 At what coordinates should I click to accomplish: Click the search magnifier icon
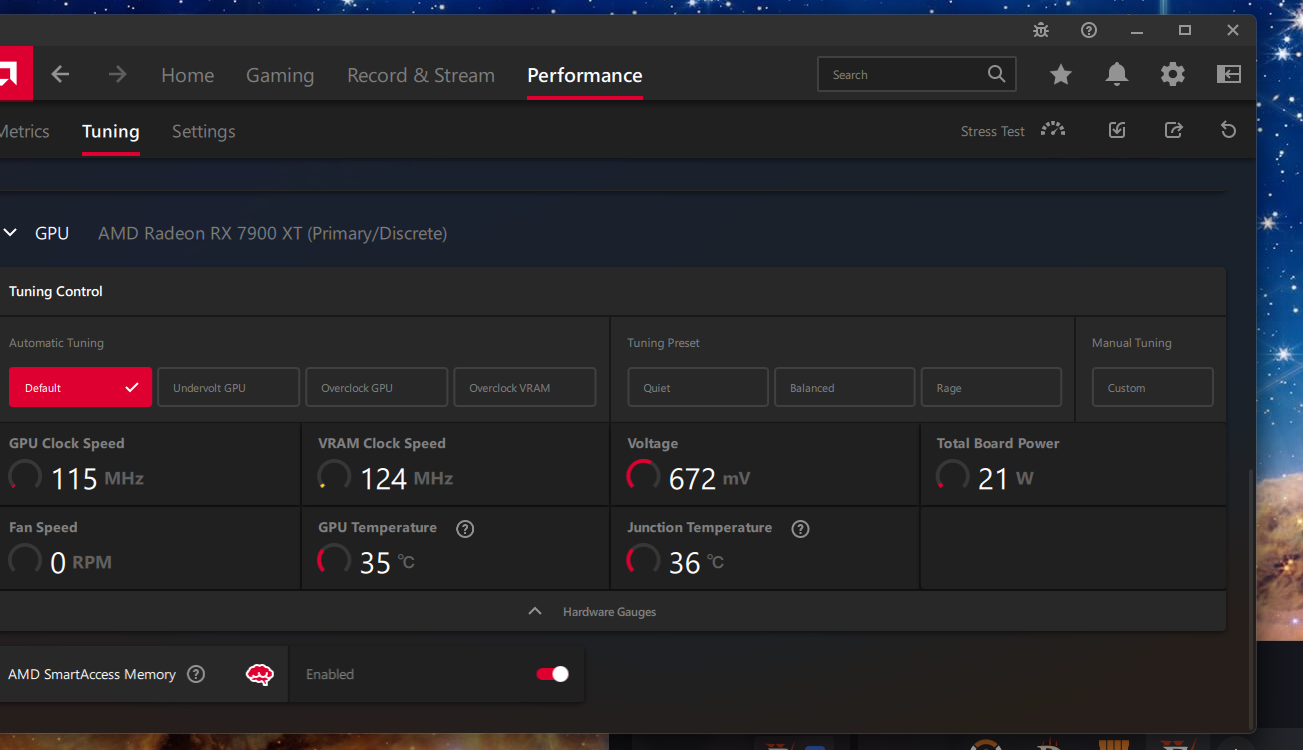(x=996, y=74)
